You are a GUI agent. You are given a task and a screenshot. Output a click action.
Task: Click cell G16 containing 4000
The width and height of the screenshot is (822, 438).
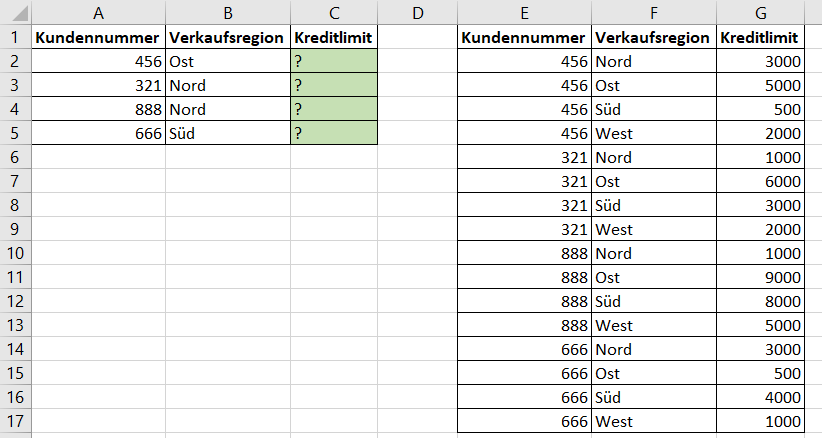click(761, 397)
